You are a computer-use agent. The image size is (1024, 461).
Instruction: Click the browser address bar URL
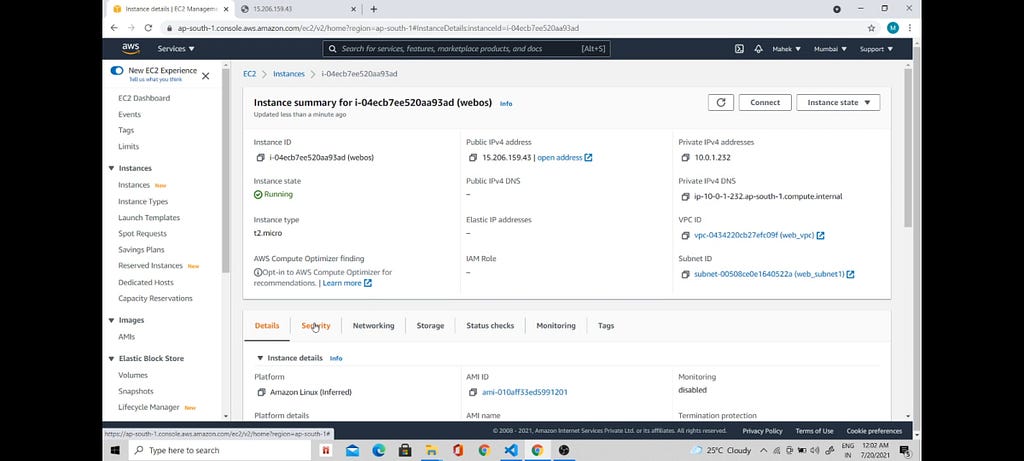coord(379,28)
